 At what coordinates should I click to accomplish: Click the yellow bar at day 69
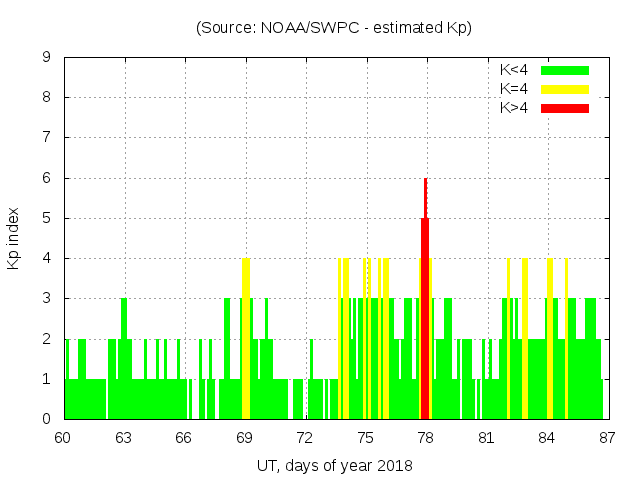[245, 340]
